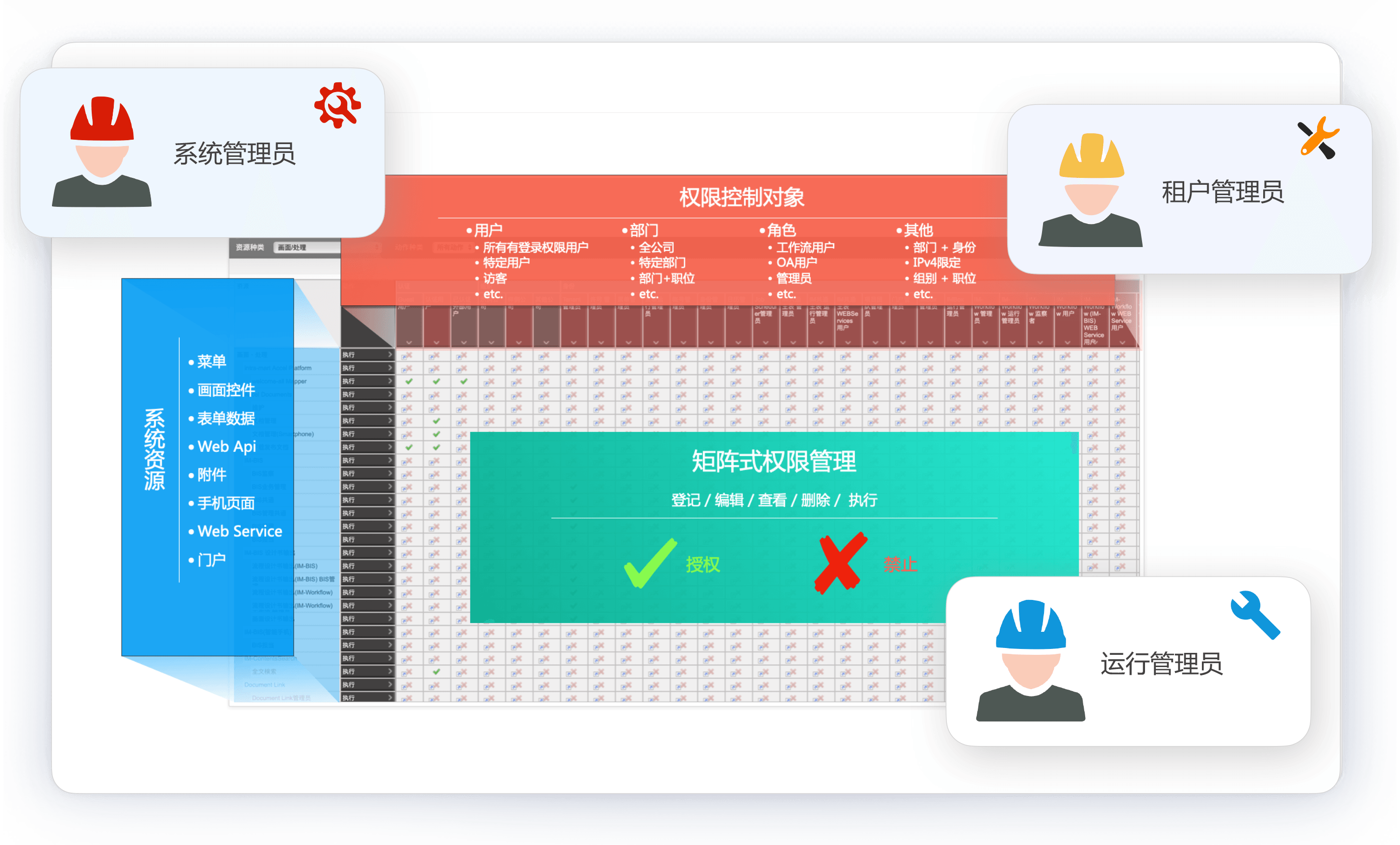Click the 运行管理员 label
This screenshot has width=1400, height=845.
pos(1161,663)
